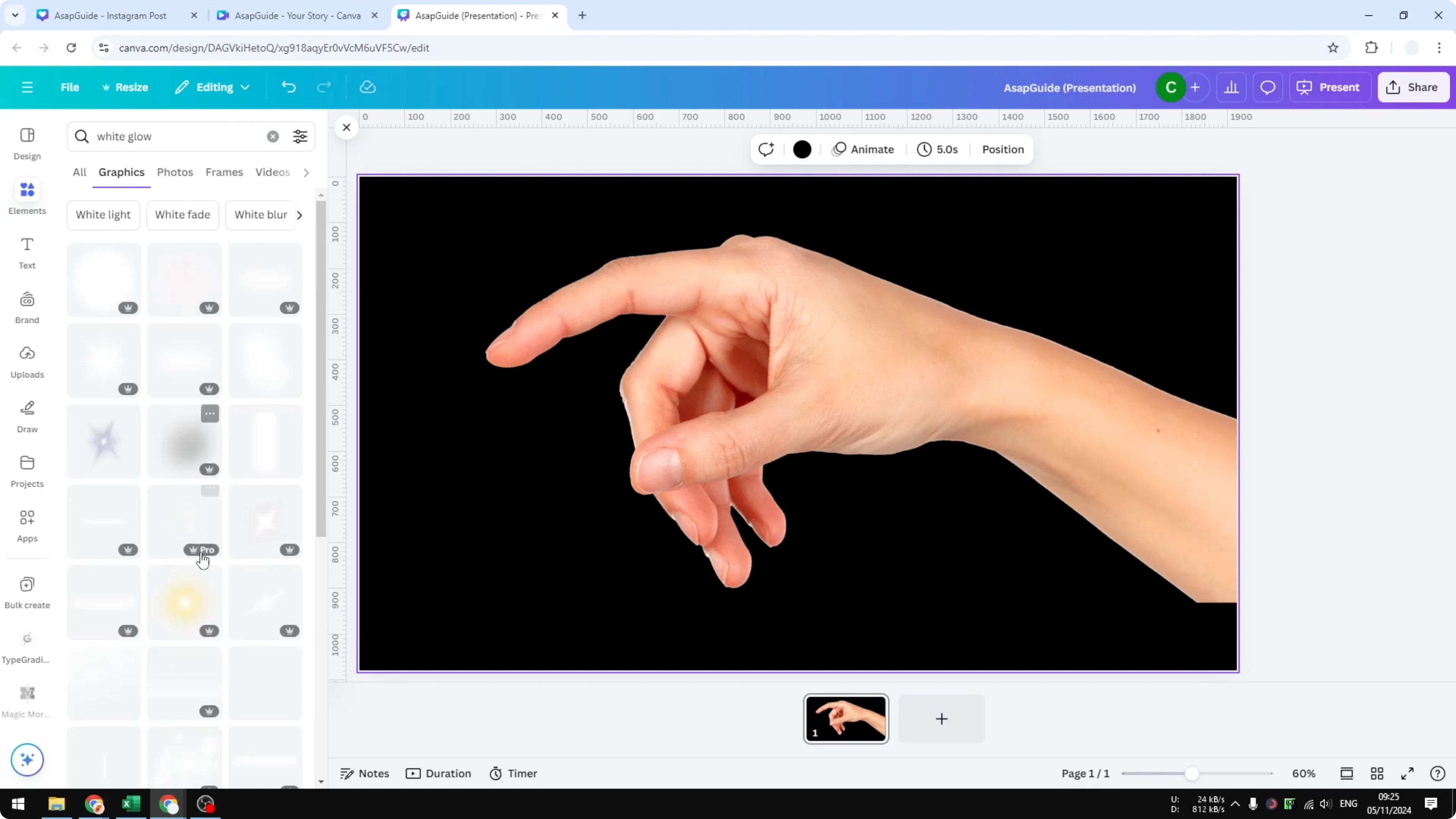Open the Editing mode dropdown

click(x=212, y=87)
